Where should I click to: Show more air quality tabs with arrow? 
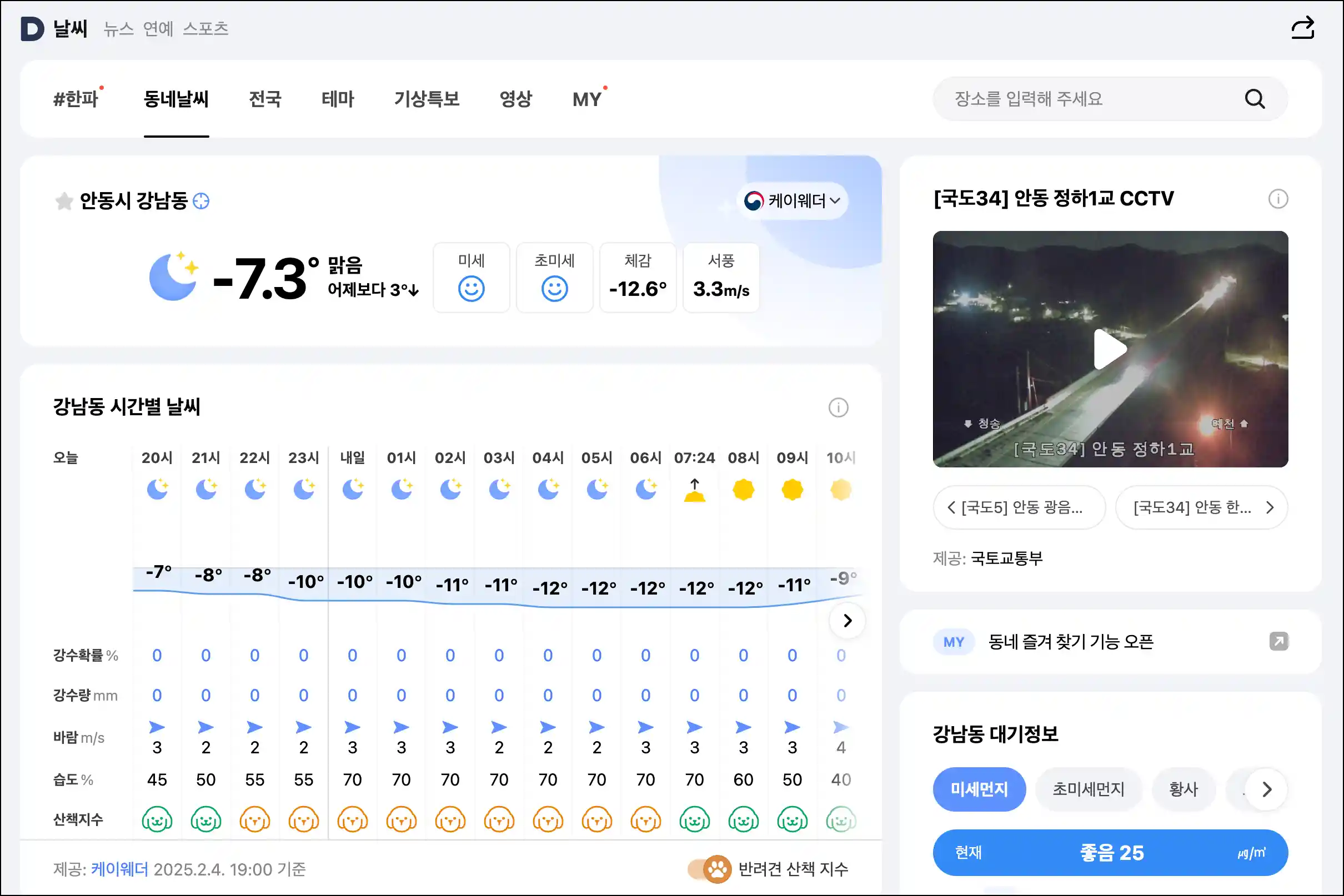1266,789
